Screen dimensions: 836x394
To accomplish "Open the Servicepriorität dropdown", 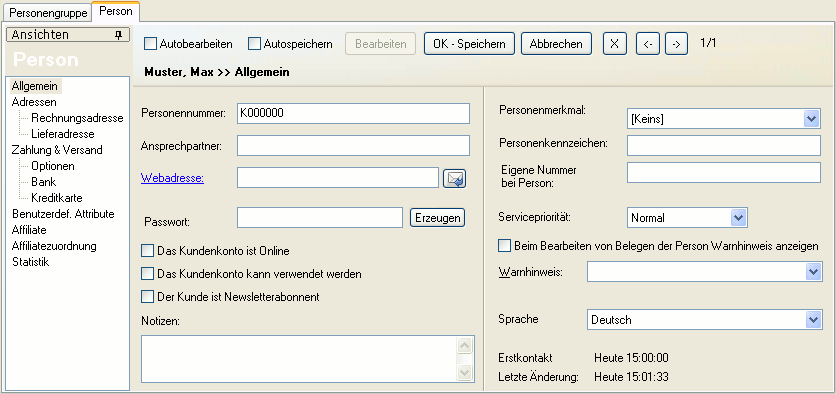I will [738, 218].
